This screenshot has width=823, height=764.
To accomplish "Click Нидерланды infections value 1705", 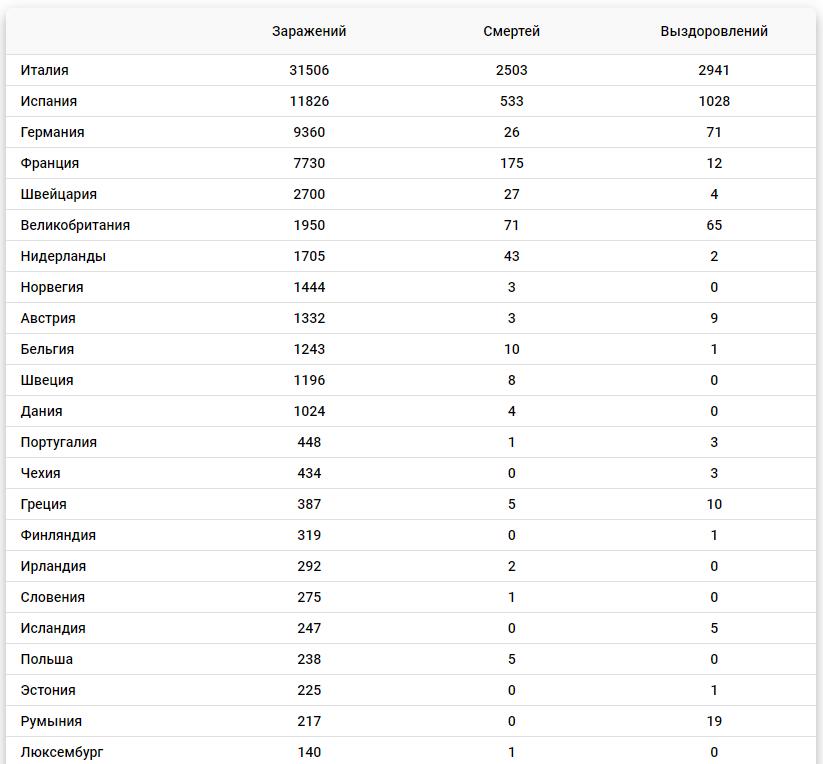I will 309,256.
